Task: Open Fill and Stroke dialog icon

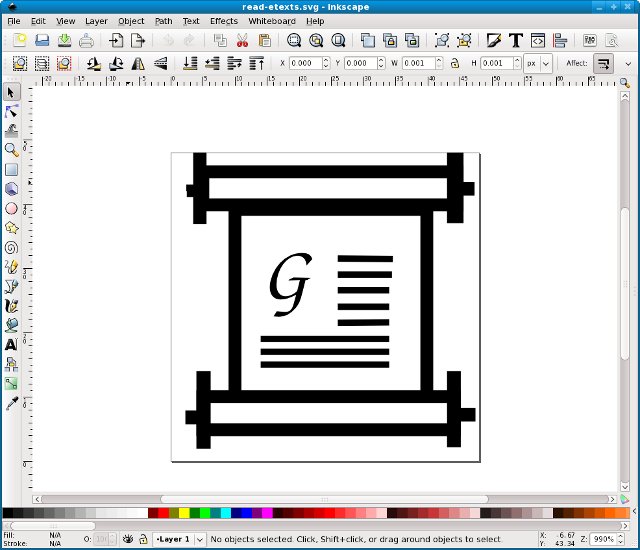Action: point(493,40)
